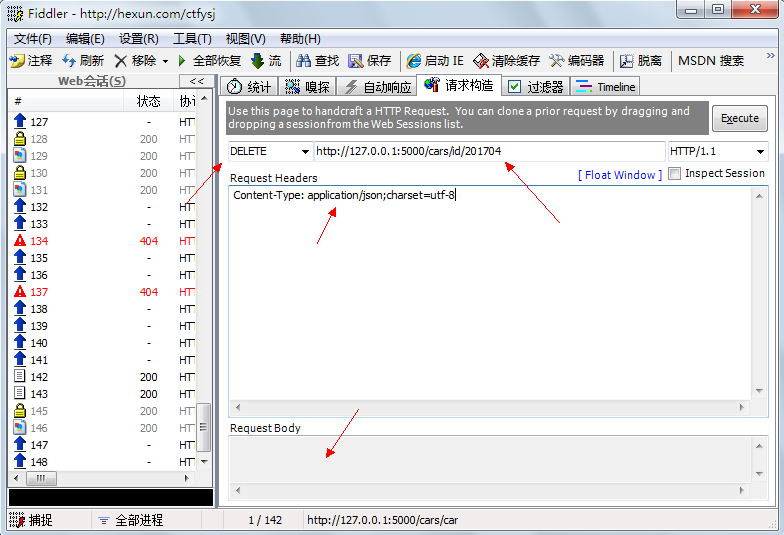The image size is (784, 535).
Task: Toggle 捕捉 capture in status bar
Action: pyautogui.click(x=17, y=520)
